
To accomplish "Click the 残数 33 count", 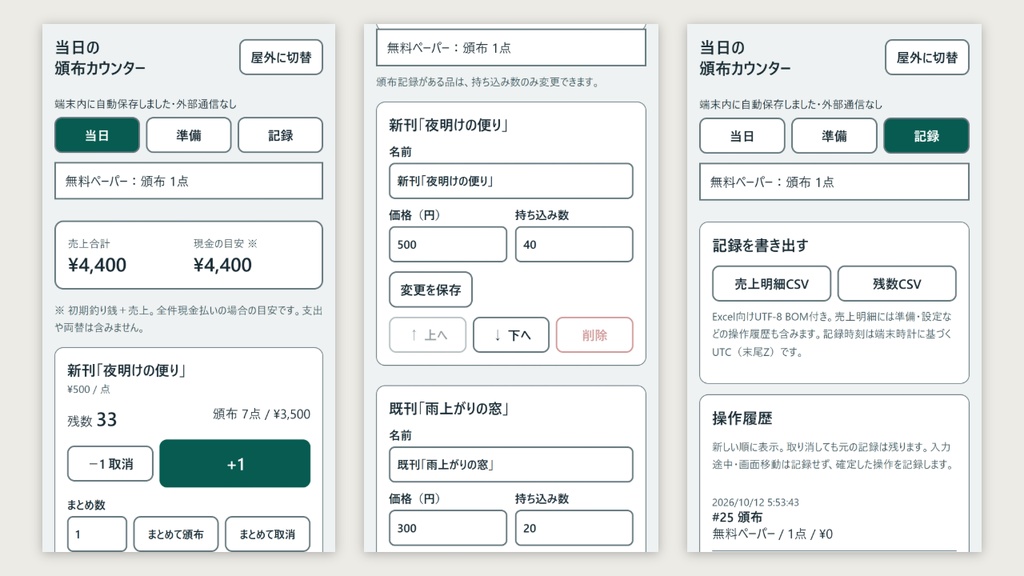I will (x=92, y=419).
